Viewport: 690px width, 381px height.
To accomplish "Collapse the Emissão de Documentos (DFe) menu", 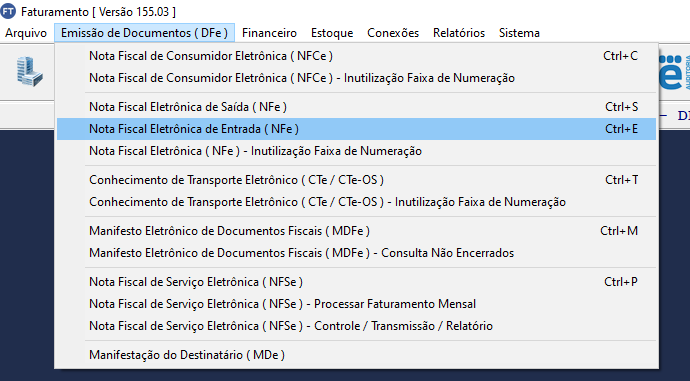I will [144, 33].
